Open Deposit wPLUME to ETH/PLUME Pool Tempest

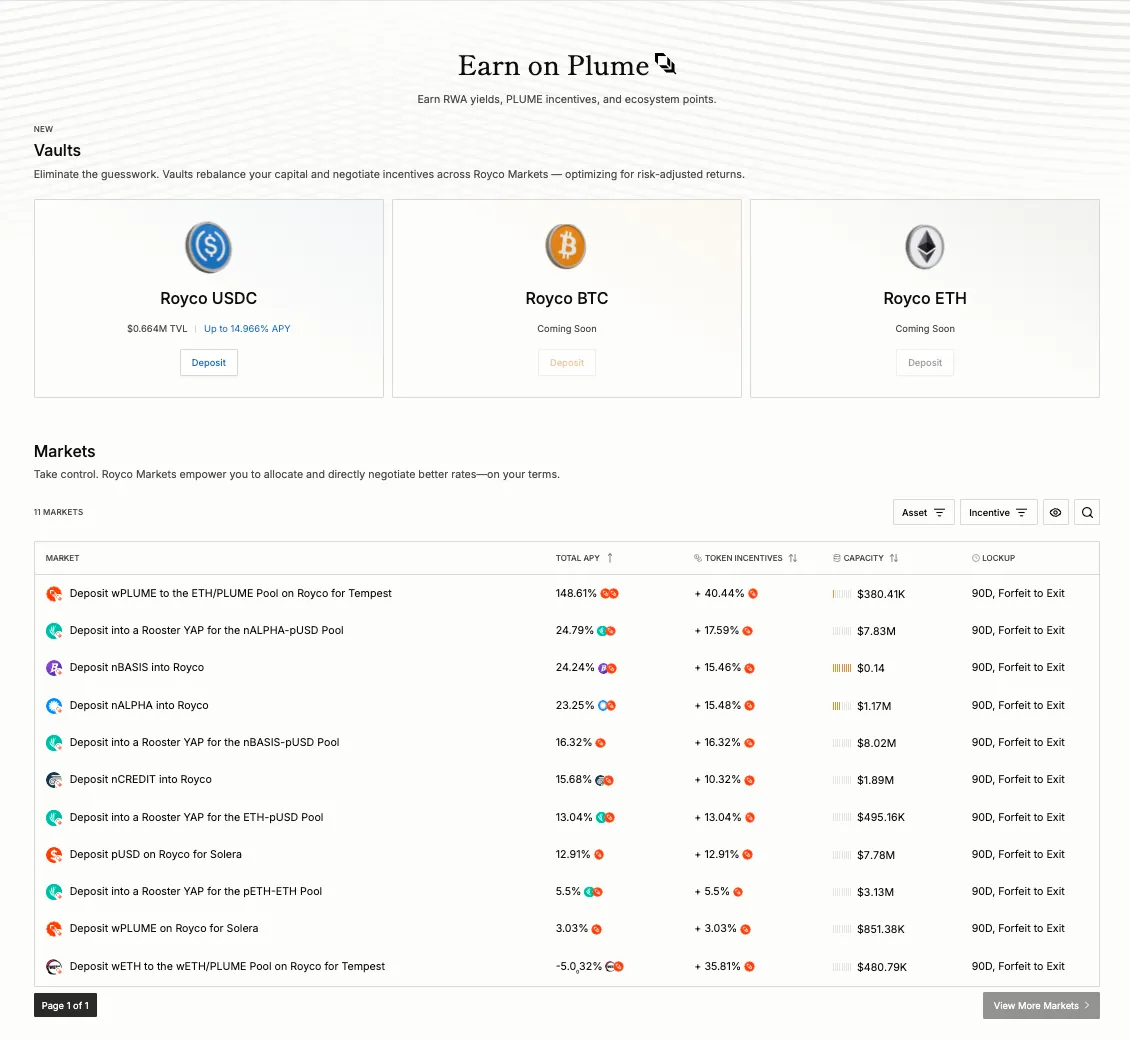231,593
